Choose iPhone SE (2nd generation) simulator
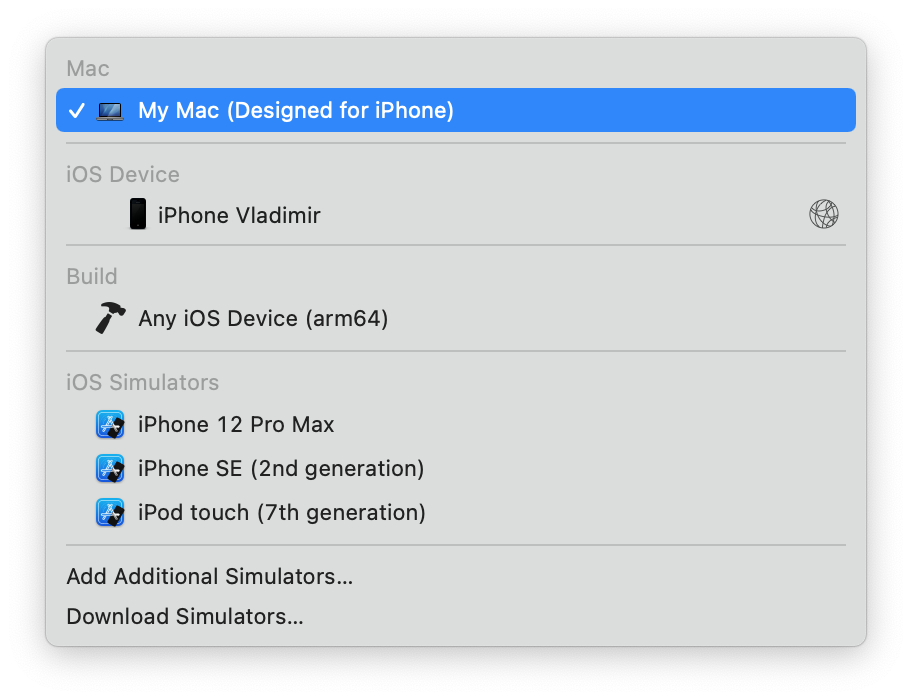The width and height of the screenshot is (912, 700). [281, 469]
